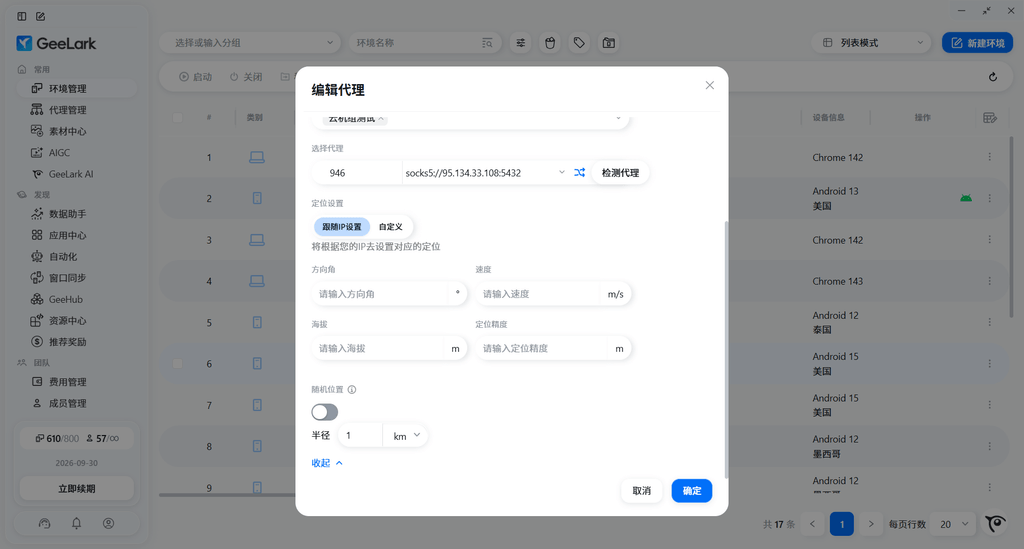The width and height of the screenshot is (1024, 549).
Task: Click the camera folder icon in toolbar
Action: click(x=609, y=42)
